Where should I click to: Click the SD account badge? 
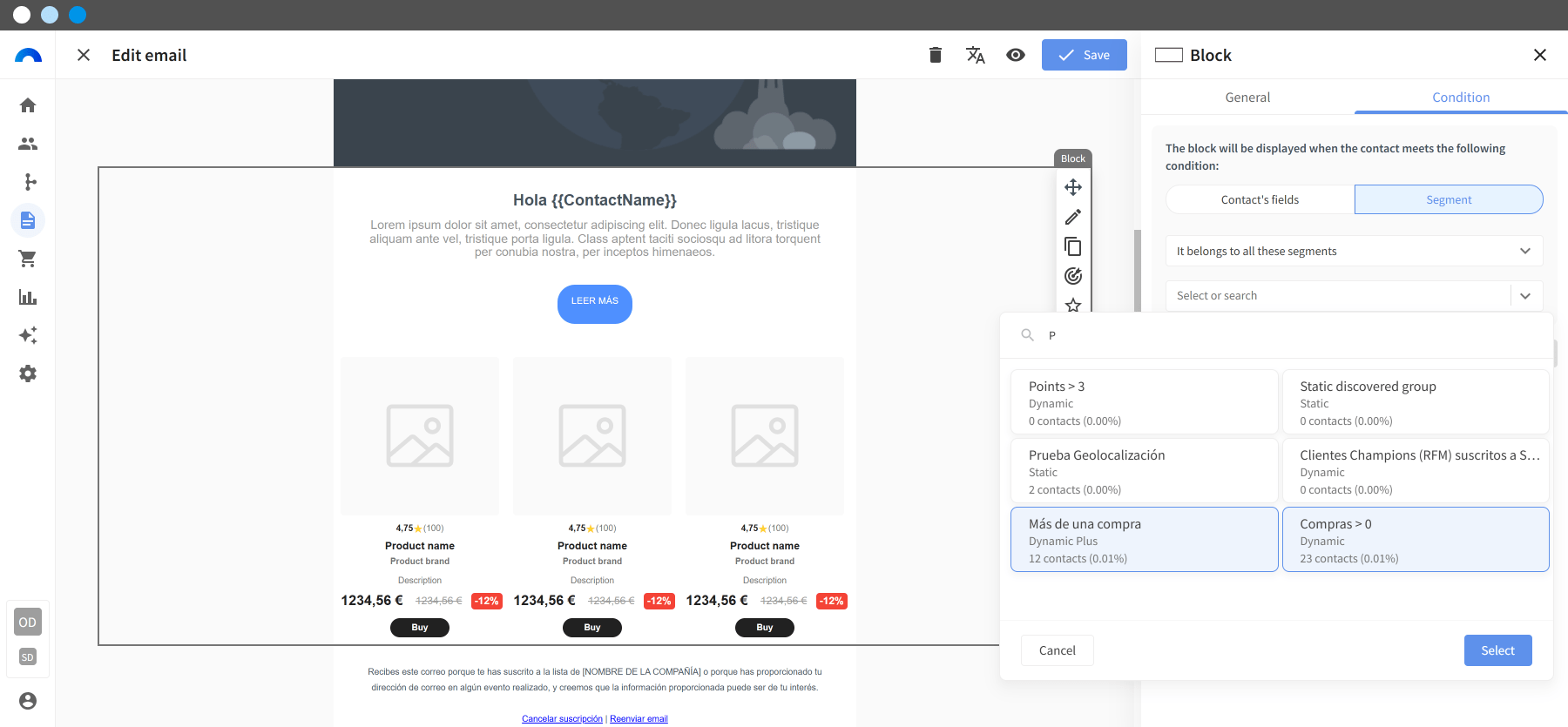[28, 657]
